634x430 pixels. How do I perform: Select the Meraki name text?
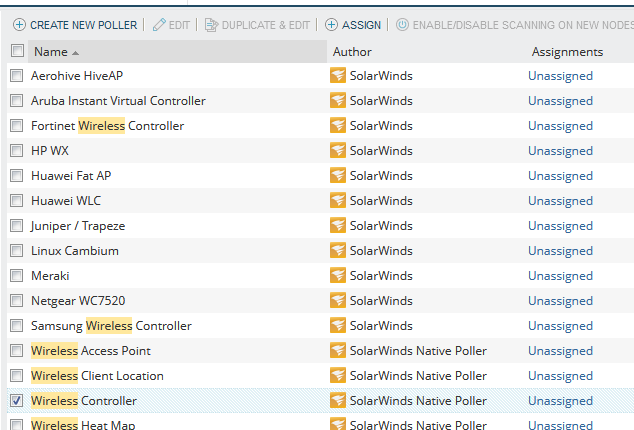(x=50, y=276)
